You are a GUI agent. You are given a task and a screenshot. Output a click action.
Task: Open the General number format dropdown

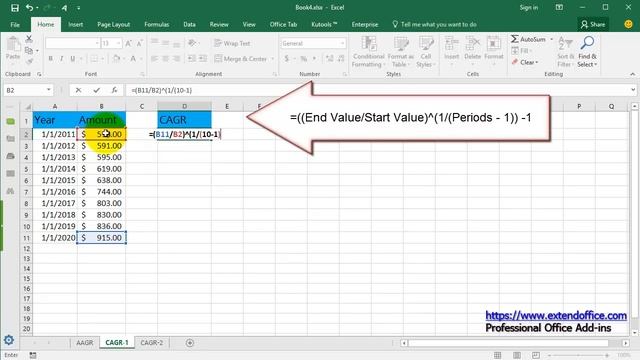click(342, 43)
